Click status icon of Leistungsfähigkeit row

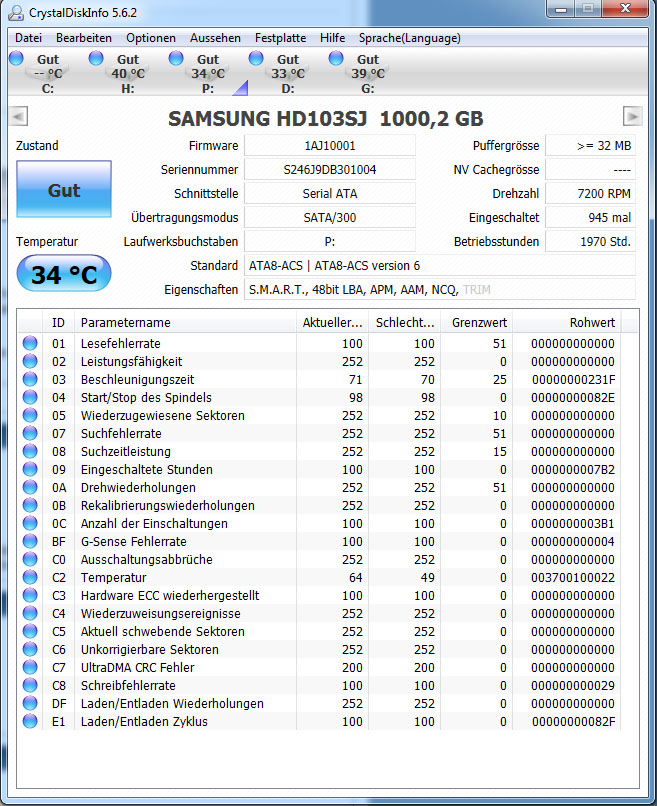click(x=30, y=361)
